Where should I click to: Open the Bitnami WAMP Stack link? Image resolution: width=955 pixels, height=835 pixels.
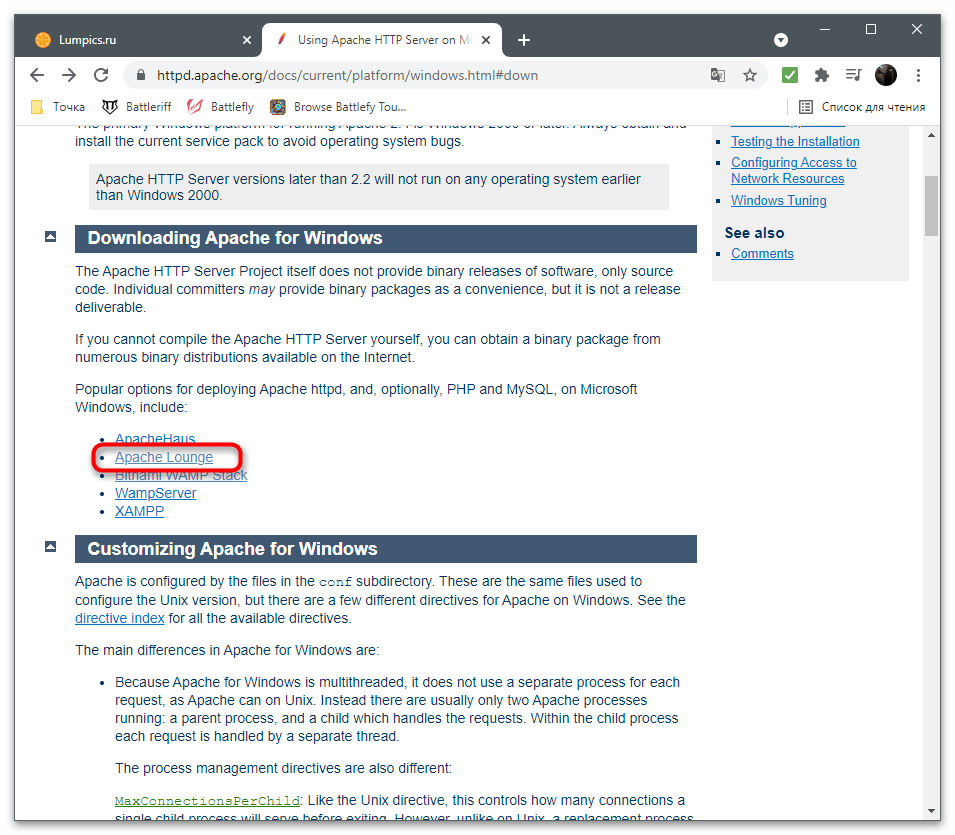(x=181, y=475)
